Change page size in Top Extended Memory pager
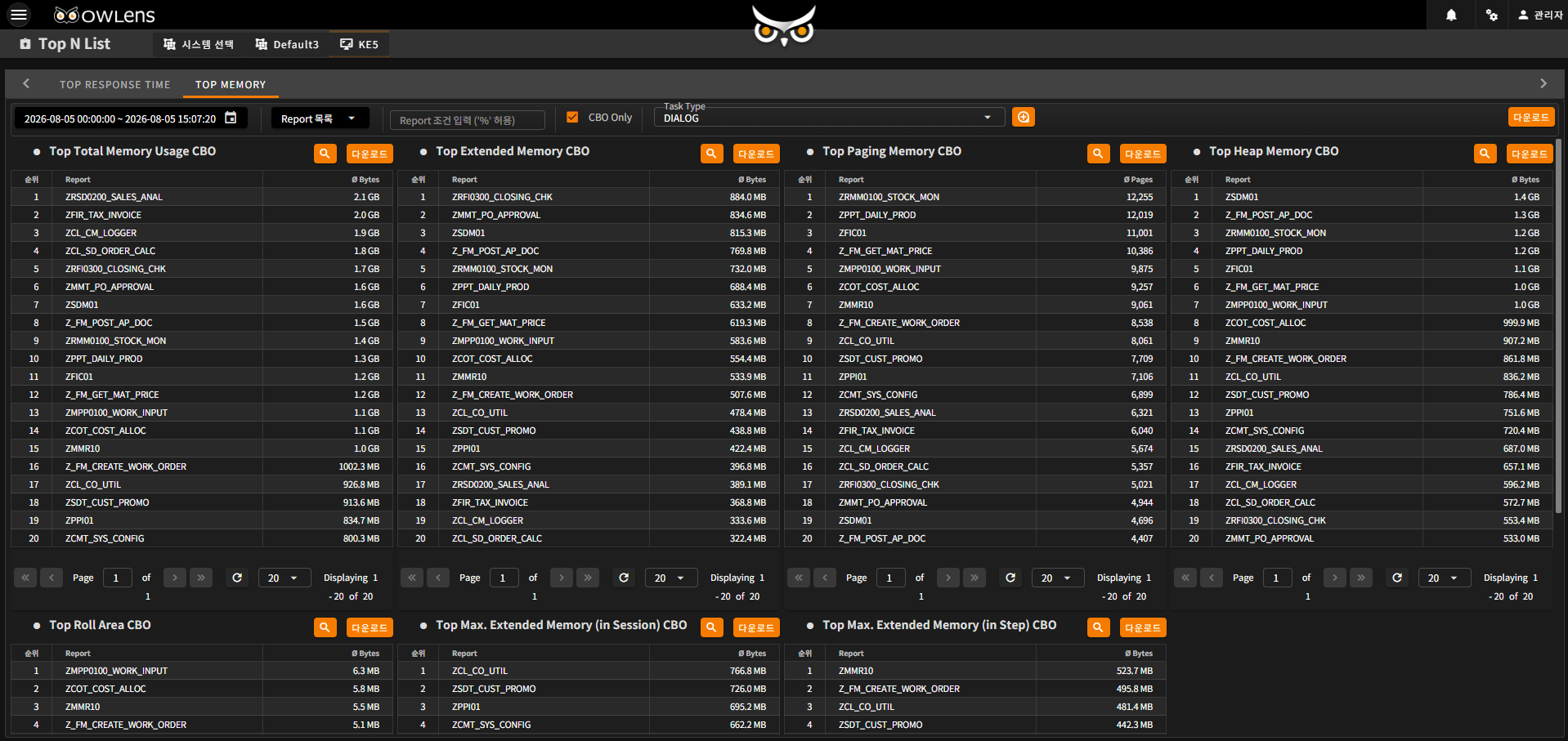Image resolution: width=1568 pixels, height=741 pixels. coord(670,578)
